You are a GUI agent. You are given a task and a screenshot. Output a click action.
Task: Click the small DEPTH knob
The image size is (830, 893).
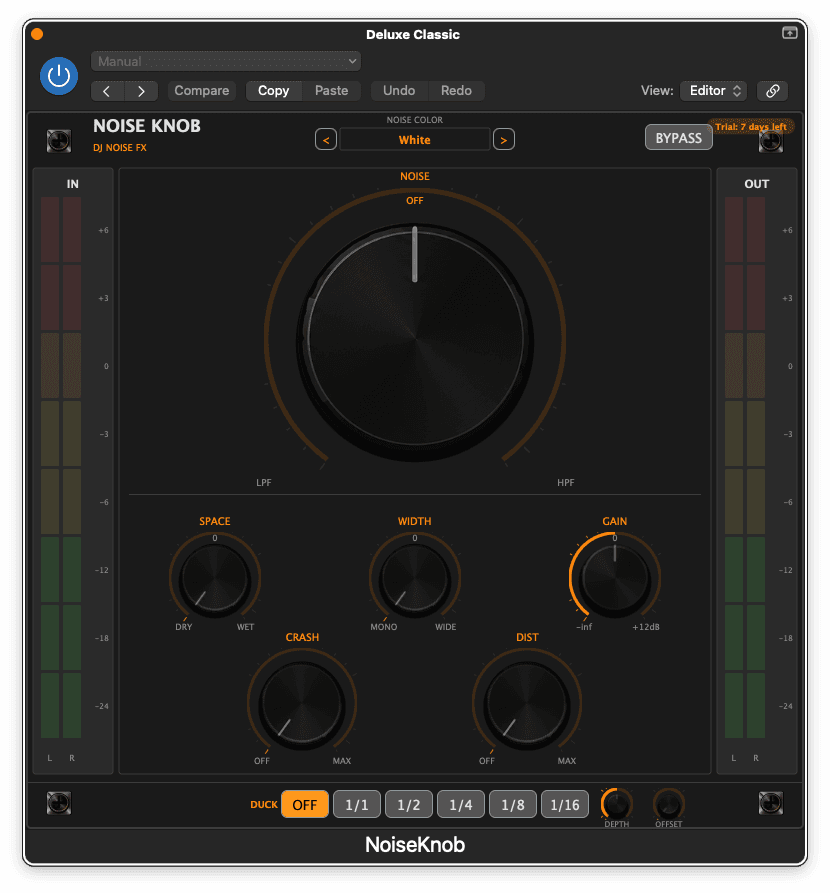tap(616, 804)
